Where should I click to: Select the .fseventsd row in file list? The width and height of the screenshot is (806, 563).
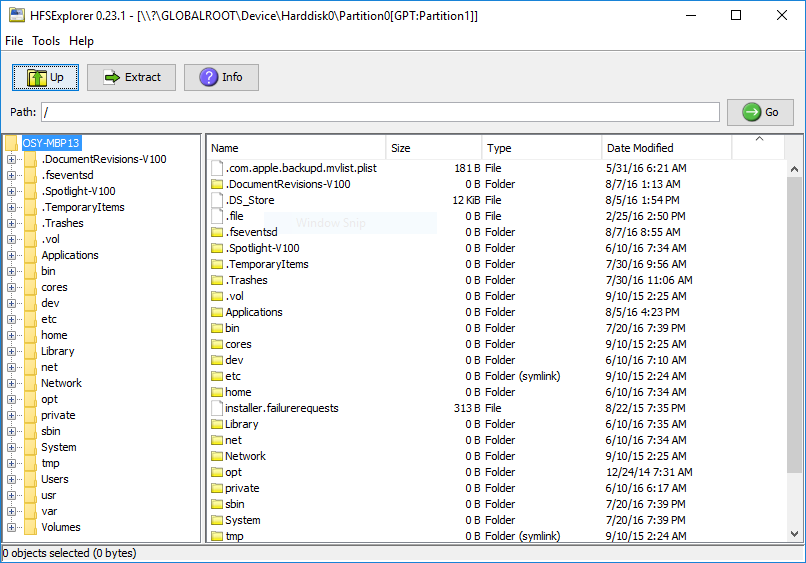click(497, 232)
